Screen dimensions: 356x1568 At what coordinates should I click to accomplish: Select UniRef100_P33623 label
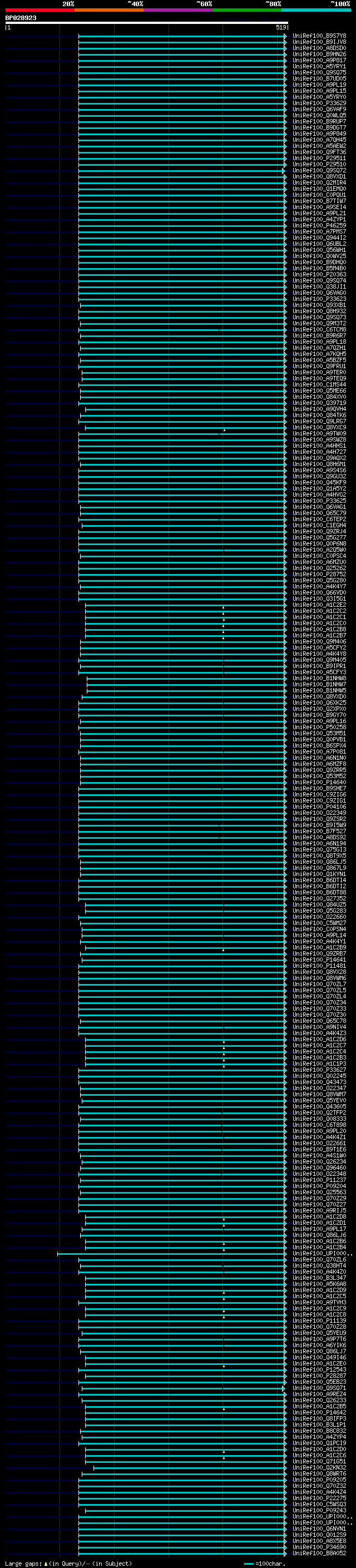click(319, 299)
